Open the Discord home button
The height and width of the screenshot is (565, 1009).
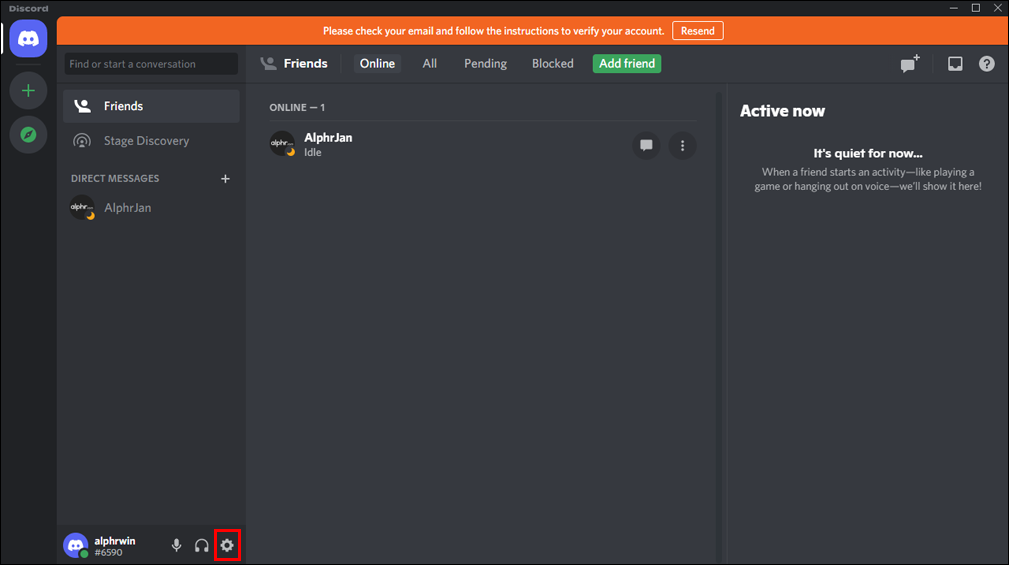(28, 39)
